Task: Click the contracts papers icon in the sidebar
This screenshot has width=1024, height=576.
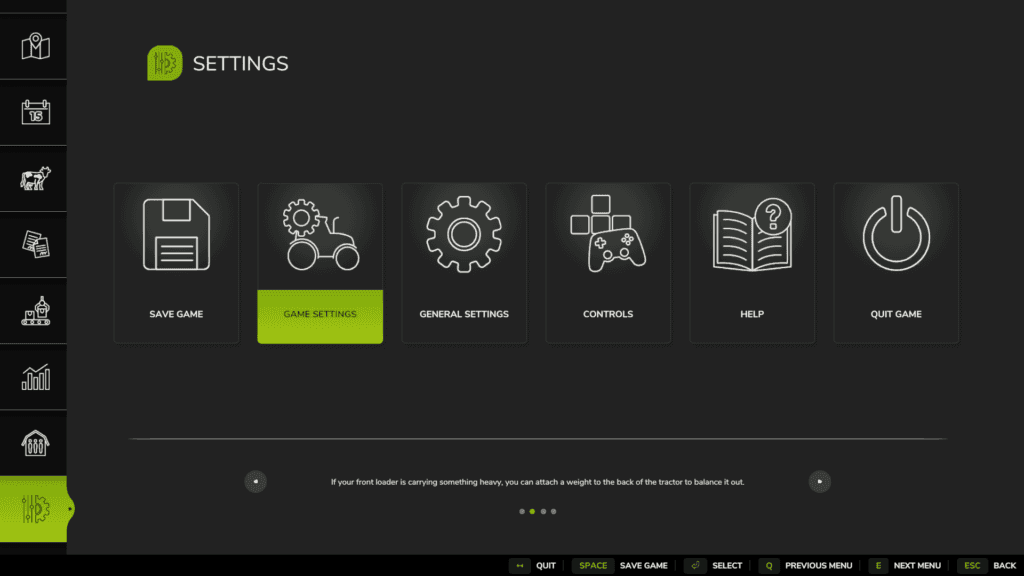Action: point(33,244)
